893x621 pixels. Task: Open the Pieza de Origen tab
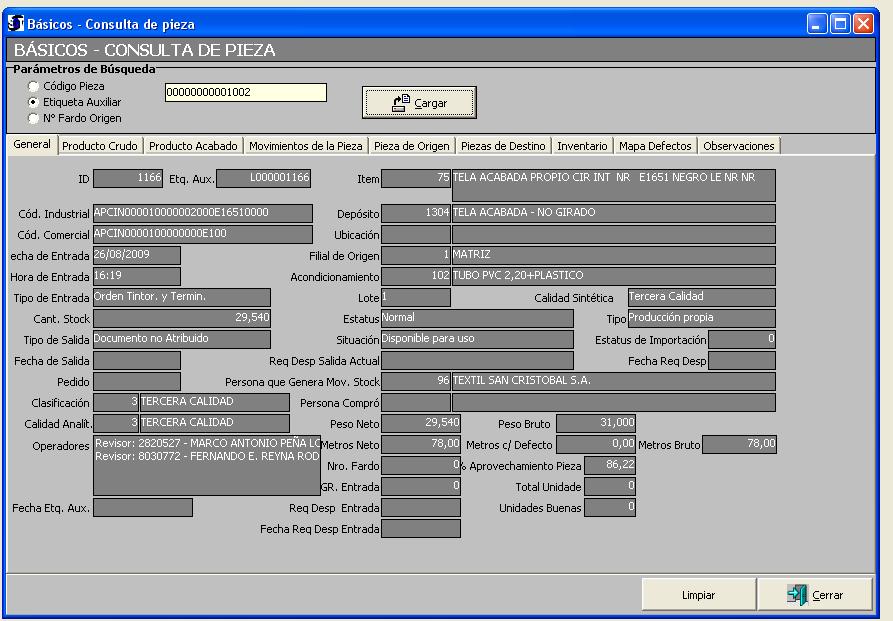411,146
